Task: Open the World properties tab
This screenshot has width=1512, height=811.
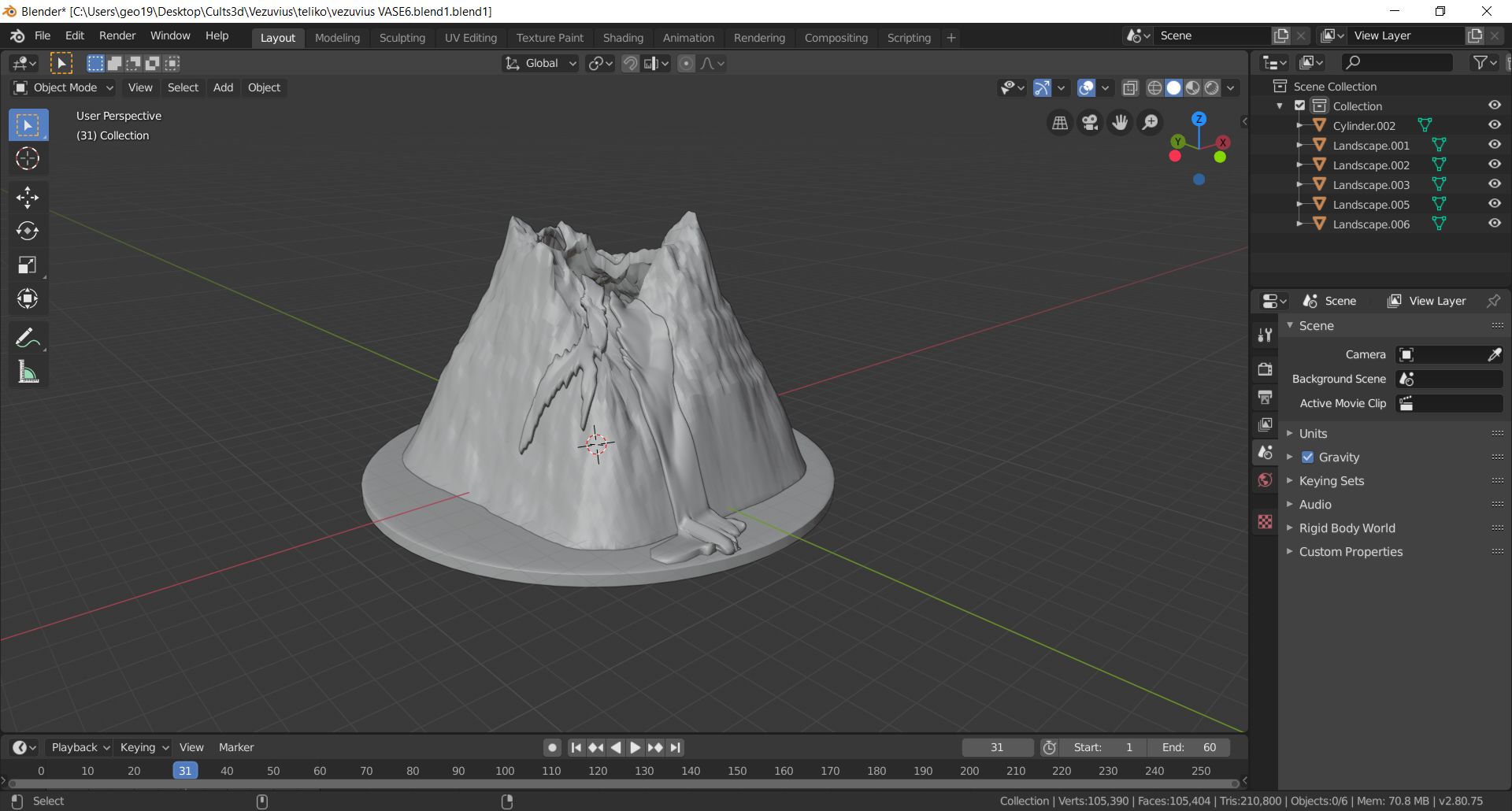Action: [x=1265, y=480]
